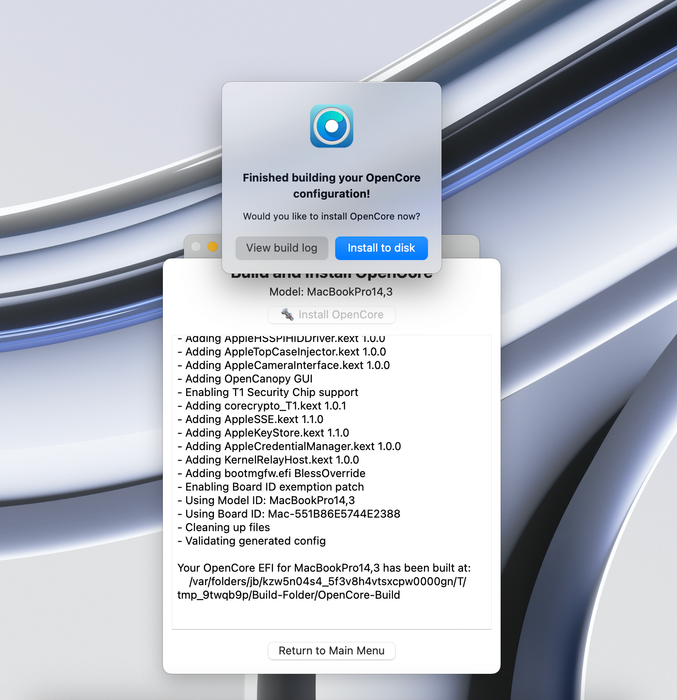Click the OpenCore Legacy Patcher app icon
Viewport: 677px width, 700px height.
point(331,126)
